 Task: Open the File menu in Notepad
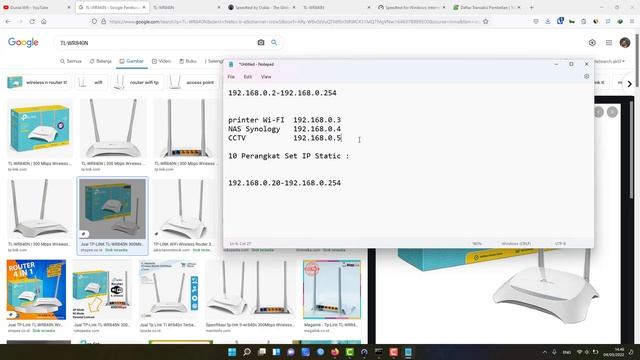(231, 77)
